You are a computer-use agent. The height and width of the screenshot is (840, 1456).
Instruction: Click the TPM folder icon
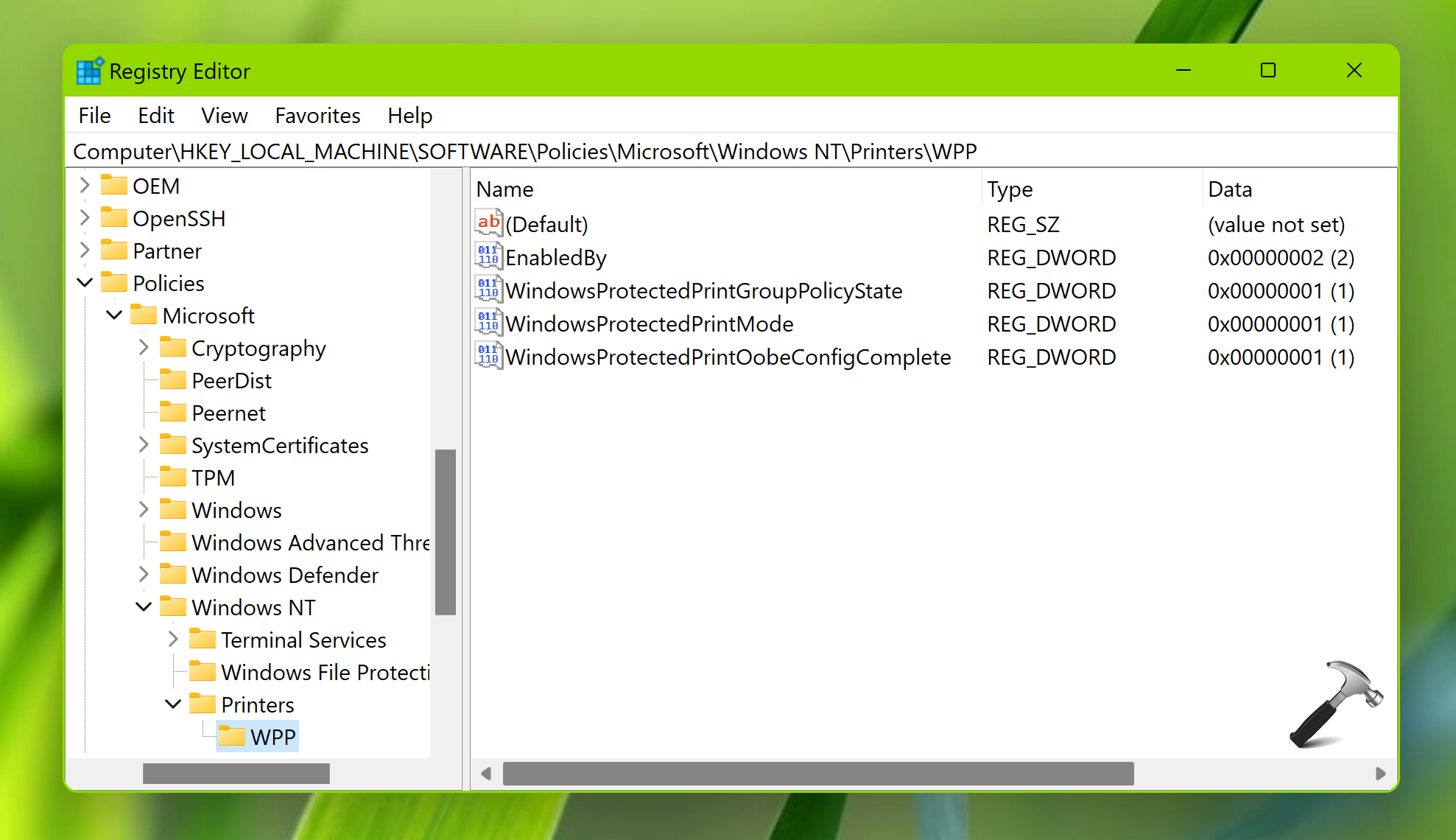pyautogui.click(x=173, y=477)
